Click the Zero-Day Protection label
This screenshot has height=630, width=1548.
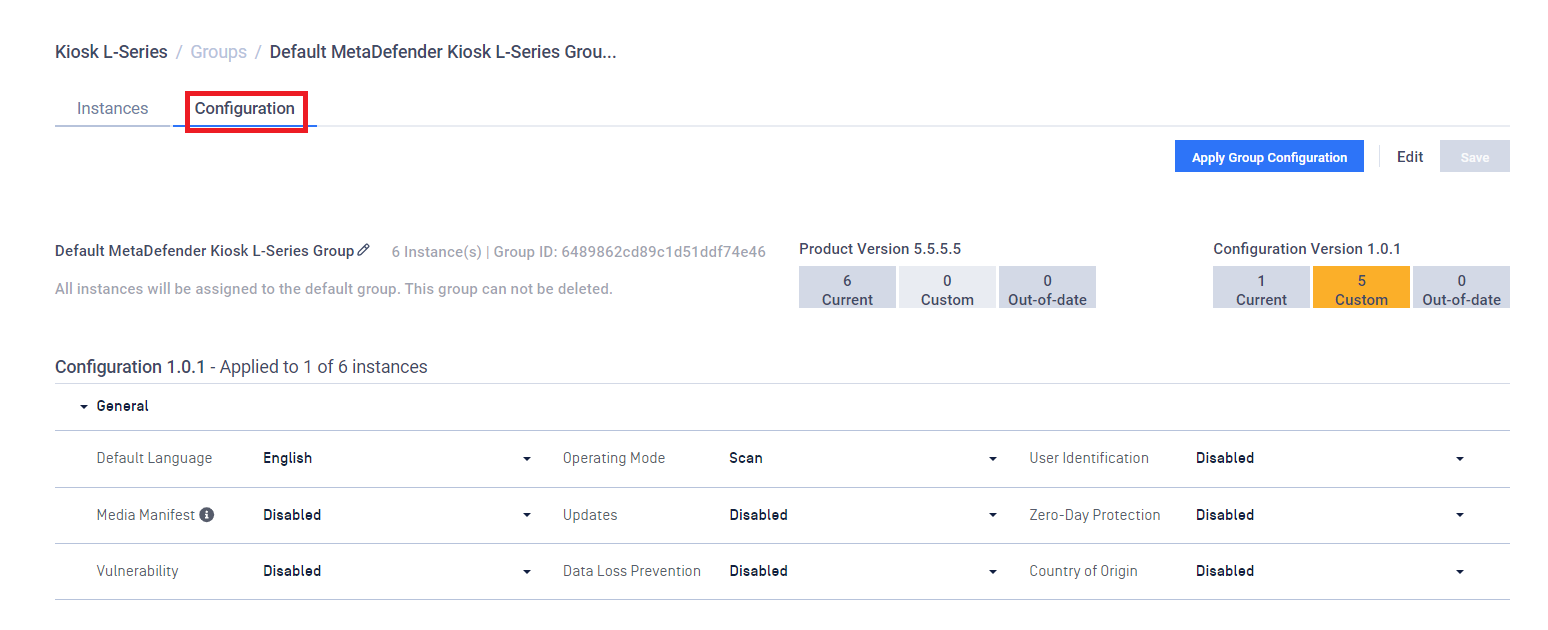[x=1095, y=515]
